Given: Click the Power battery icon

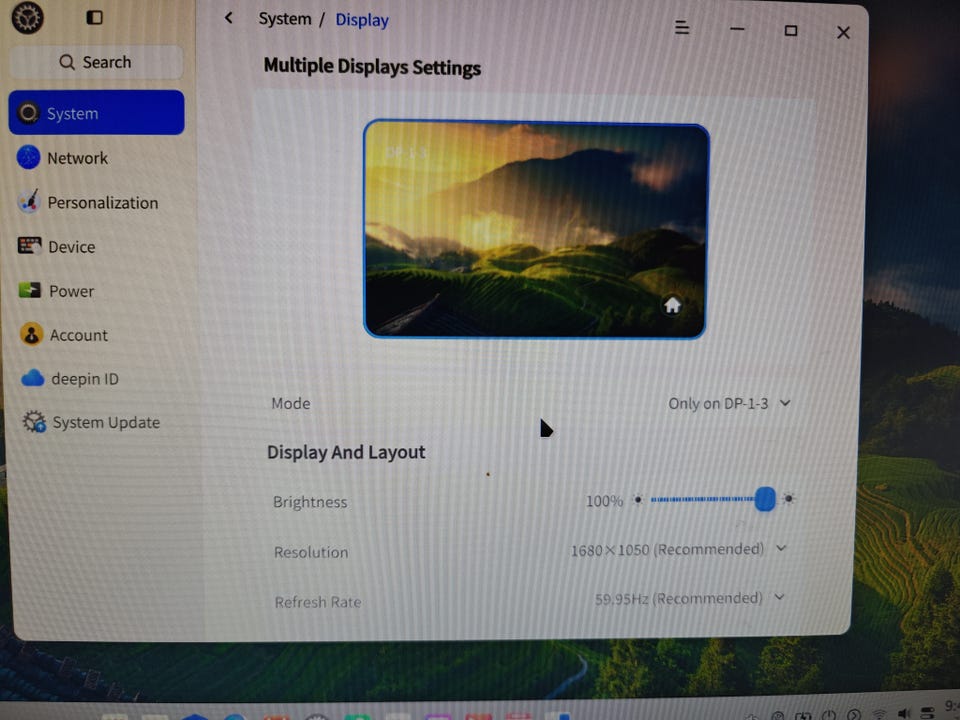Looking at the screenshot, I should [29, 290].
